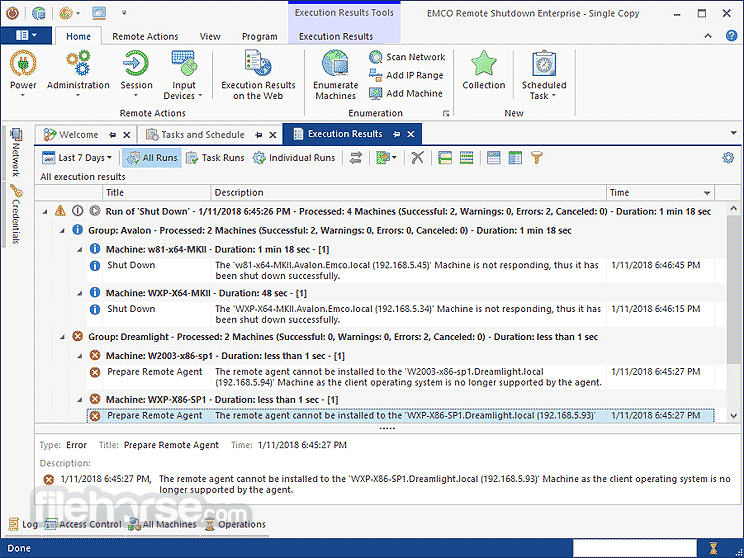Click the red power icon in quick access bar

tap(12, 13)
